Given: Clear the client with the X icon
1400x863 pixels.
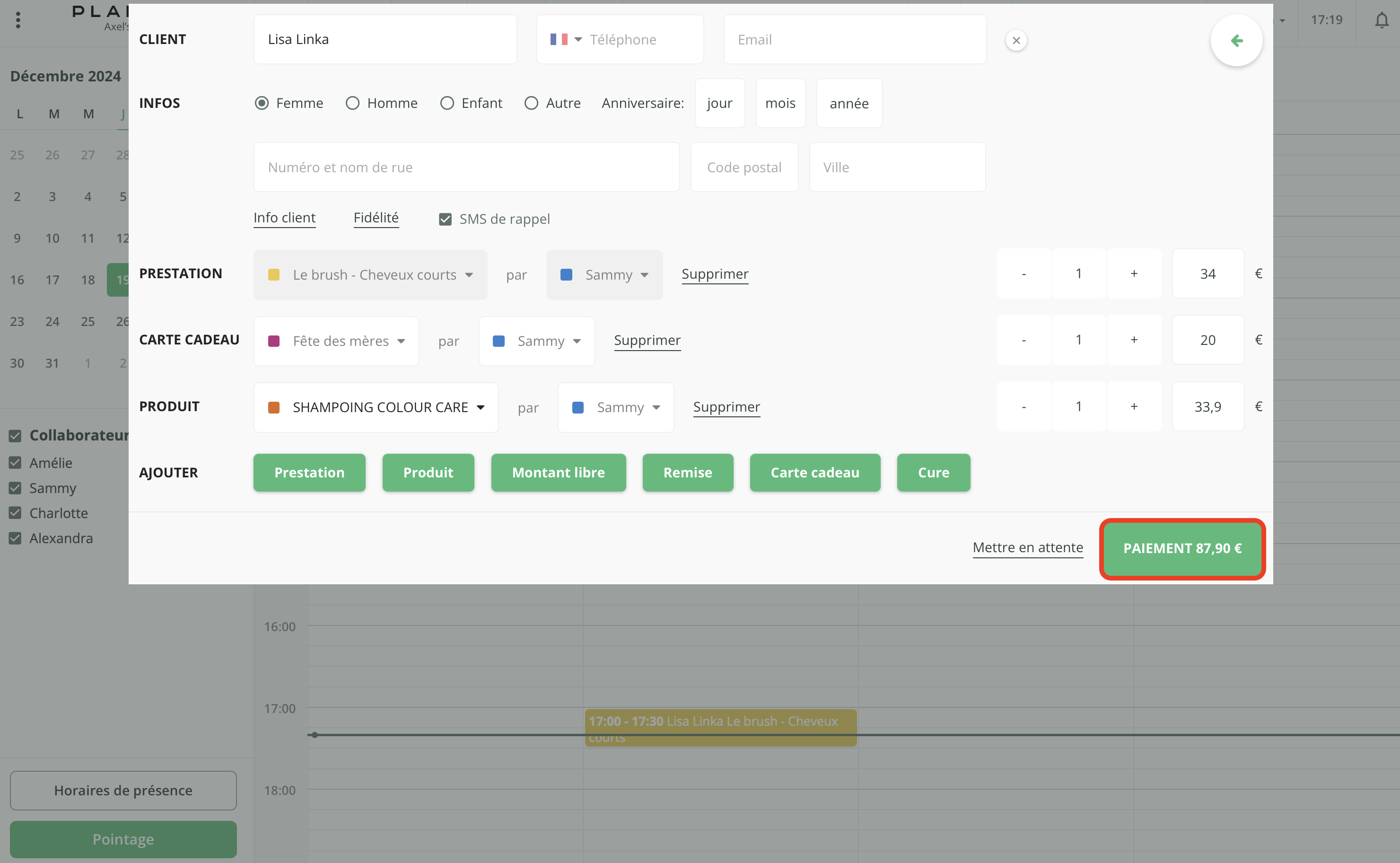Looking at the screenshot, I should click(1016, 41).
